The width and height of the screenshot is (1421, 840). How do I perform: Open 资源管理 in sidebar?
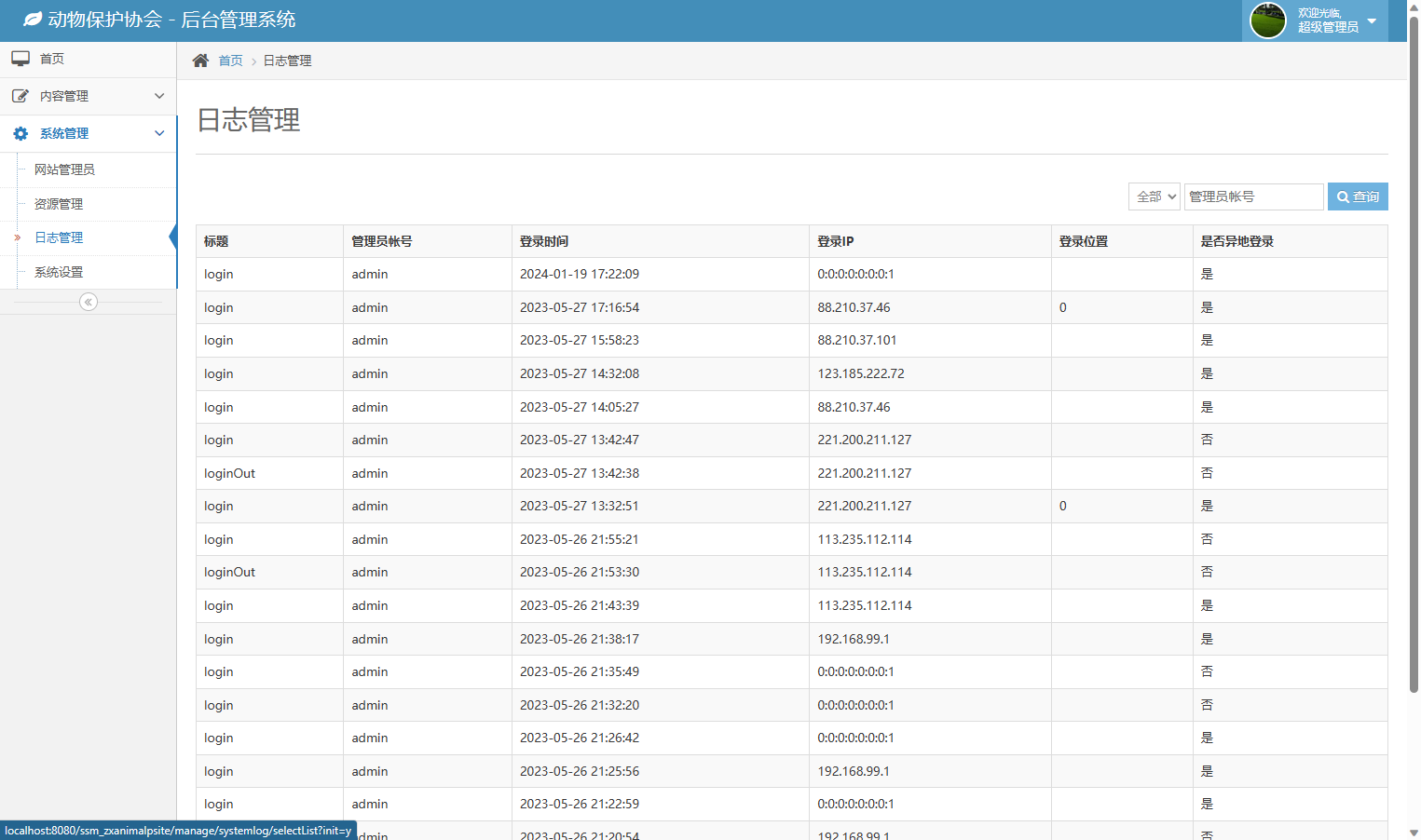point(59,204)
